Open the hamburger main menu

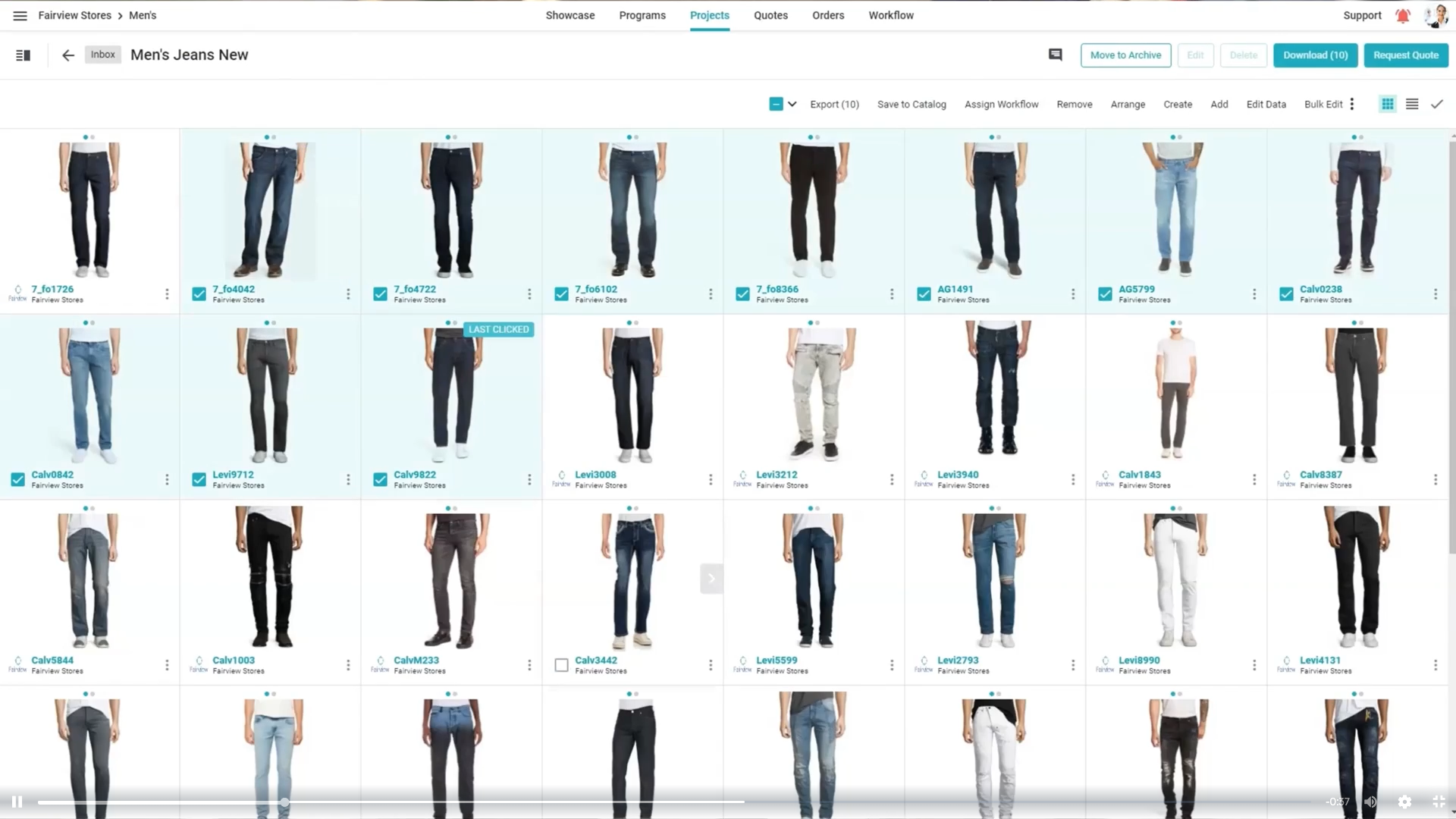20,15
